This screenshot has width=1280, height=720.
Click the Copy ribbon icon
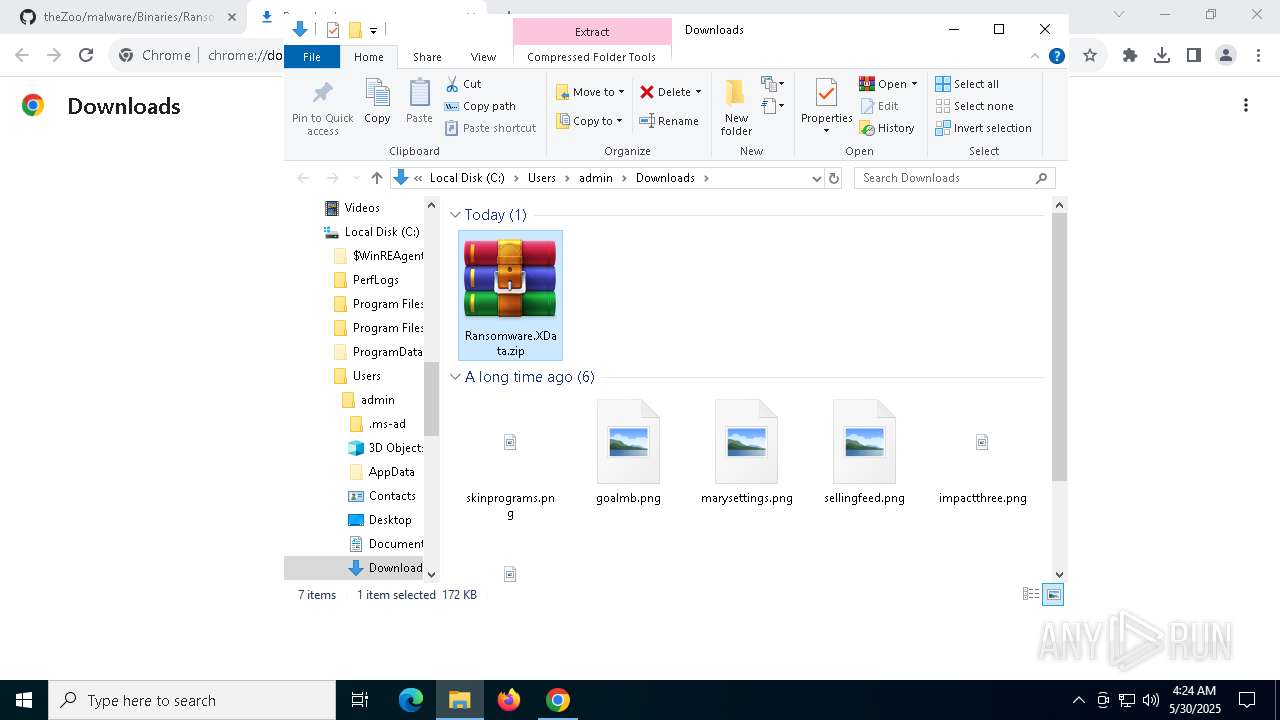[377, 102]
